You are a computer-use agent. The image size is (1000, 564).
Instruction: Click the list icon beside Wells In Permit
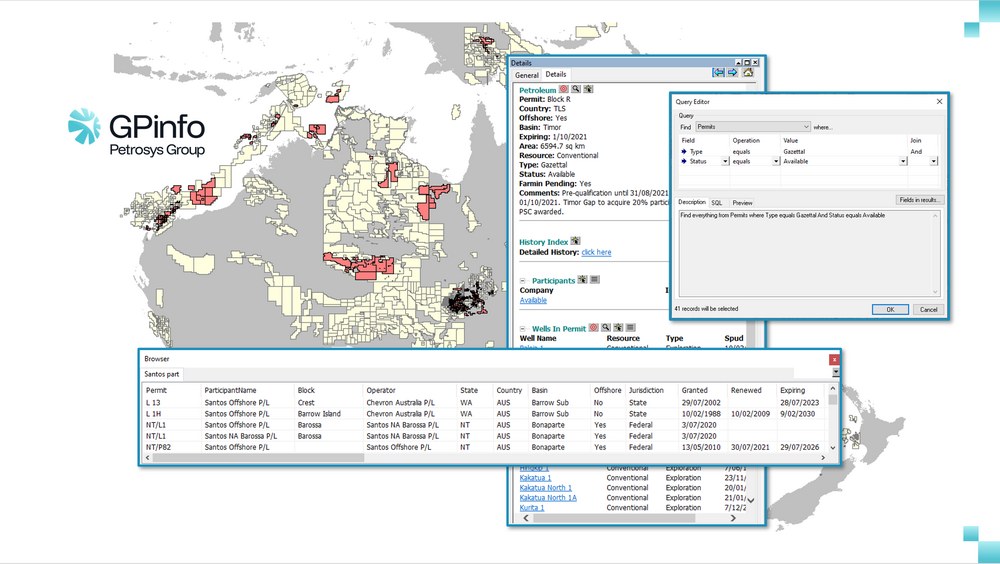coord(630,327)
